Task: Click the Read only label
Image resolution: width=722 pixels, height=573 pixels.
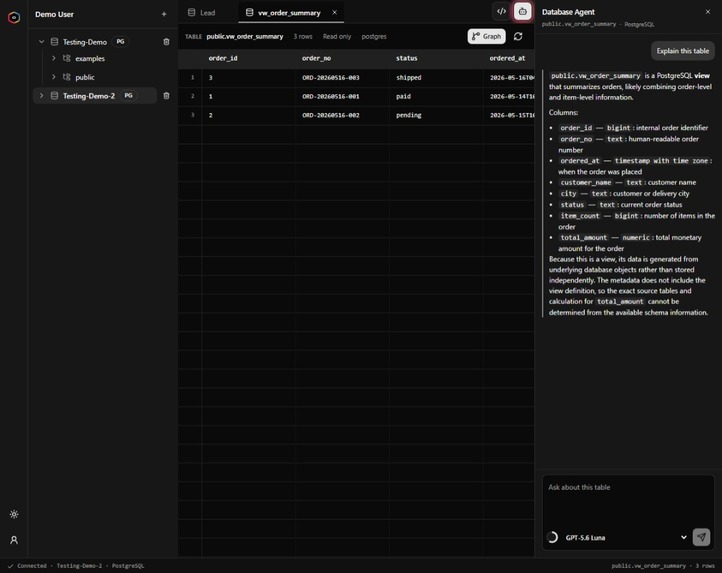Action: tap(337, 36)
